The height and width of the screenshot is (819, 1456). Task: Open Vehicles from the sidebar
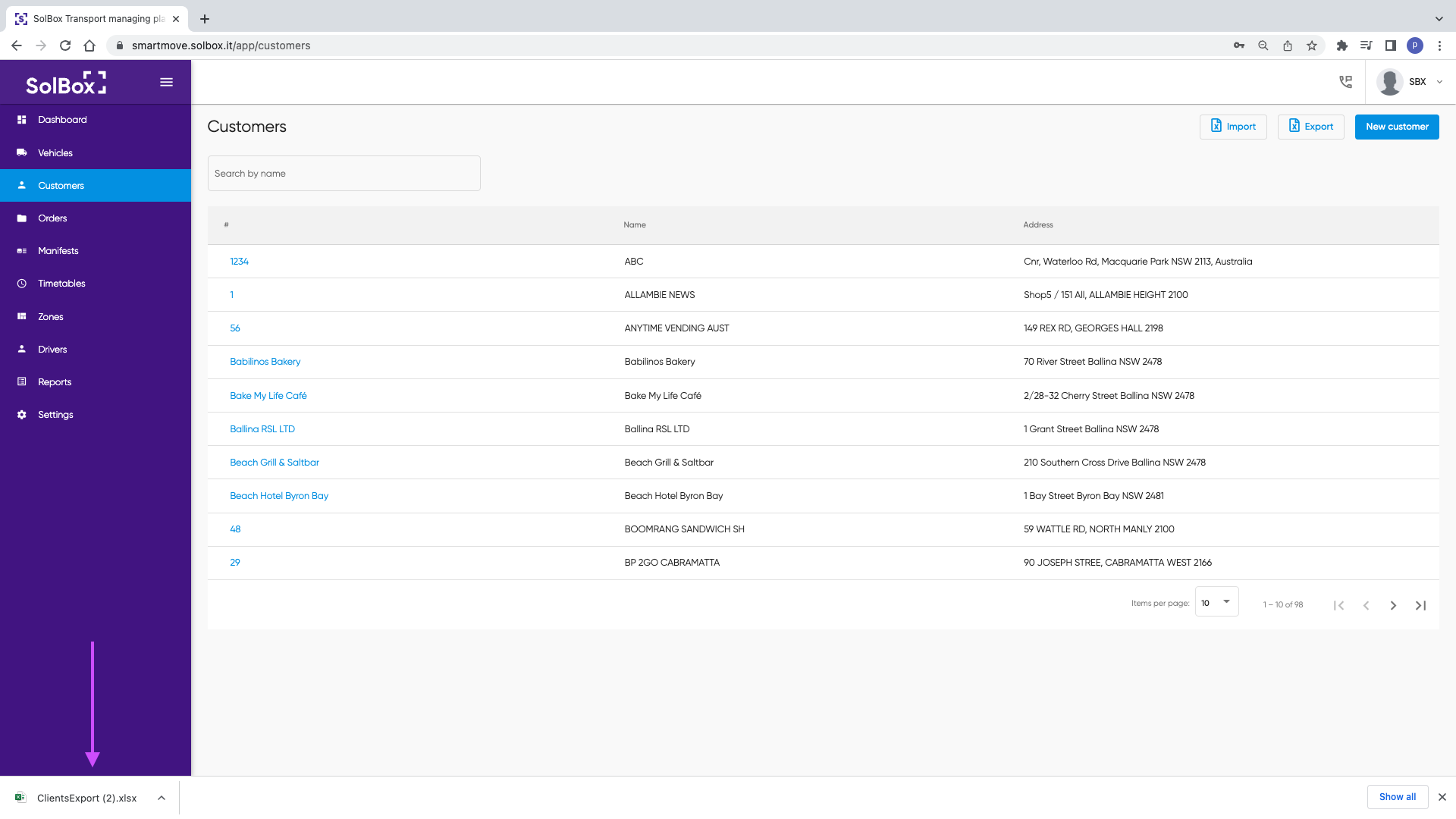[96, 152]
